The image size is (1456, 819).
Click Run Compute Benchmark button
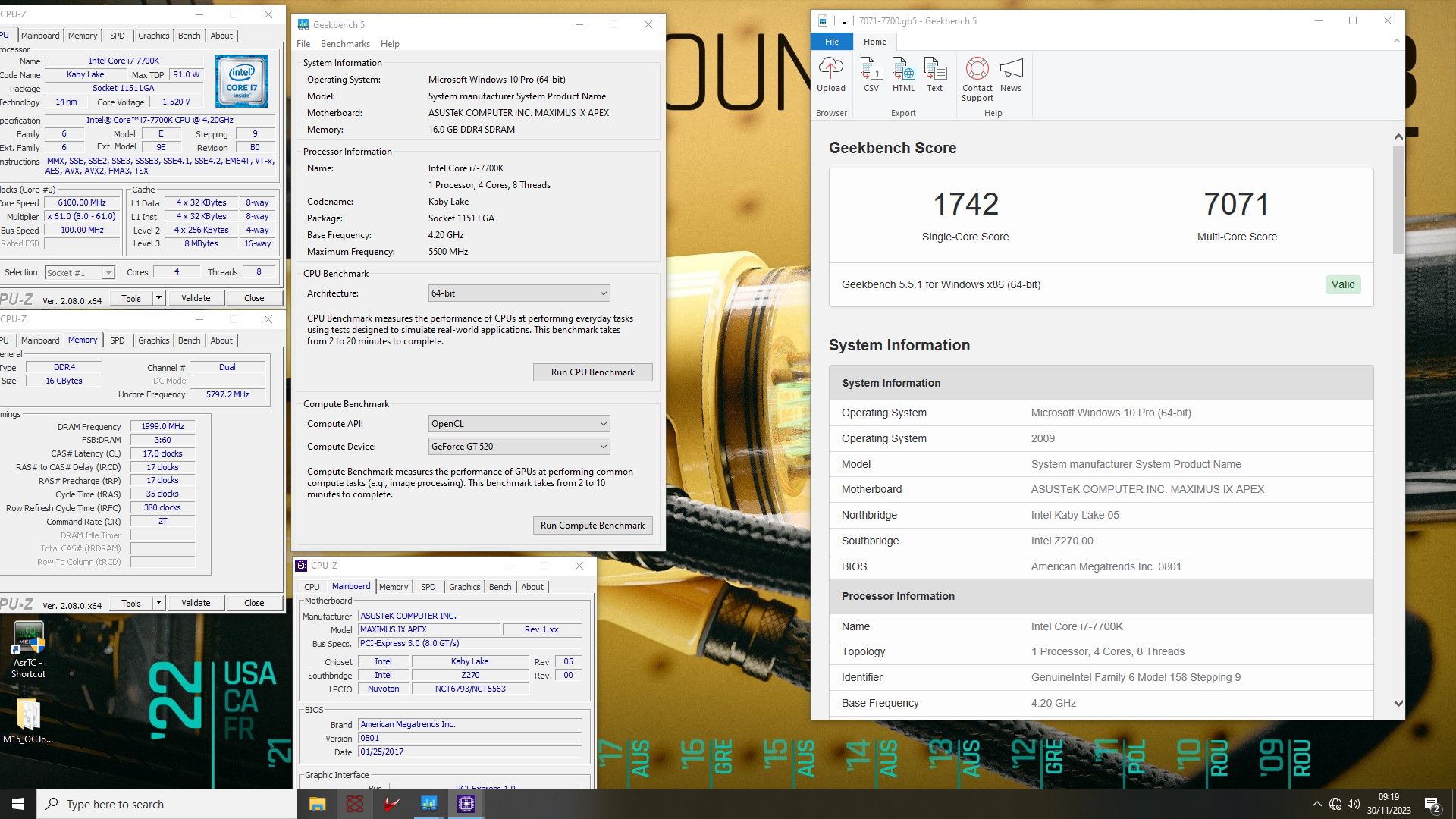[x=592, y=526]
